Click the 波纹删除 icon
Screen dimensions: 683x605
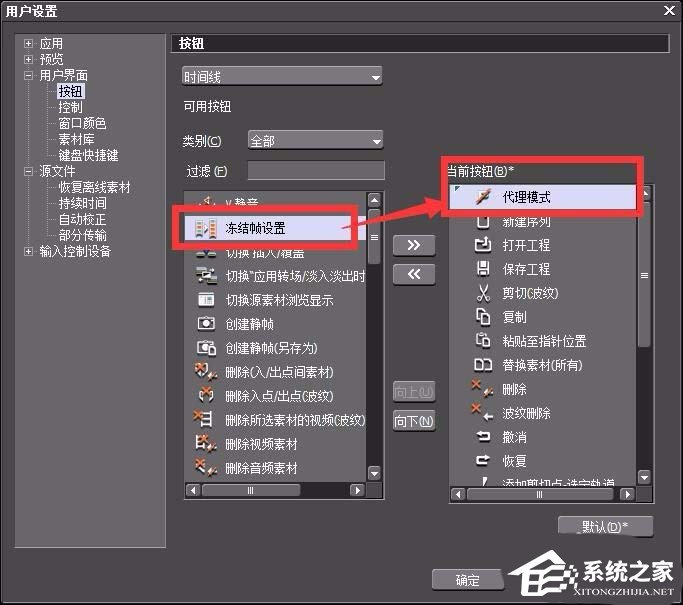(x=483, y=412)
